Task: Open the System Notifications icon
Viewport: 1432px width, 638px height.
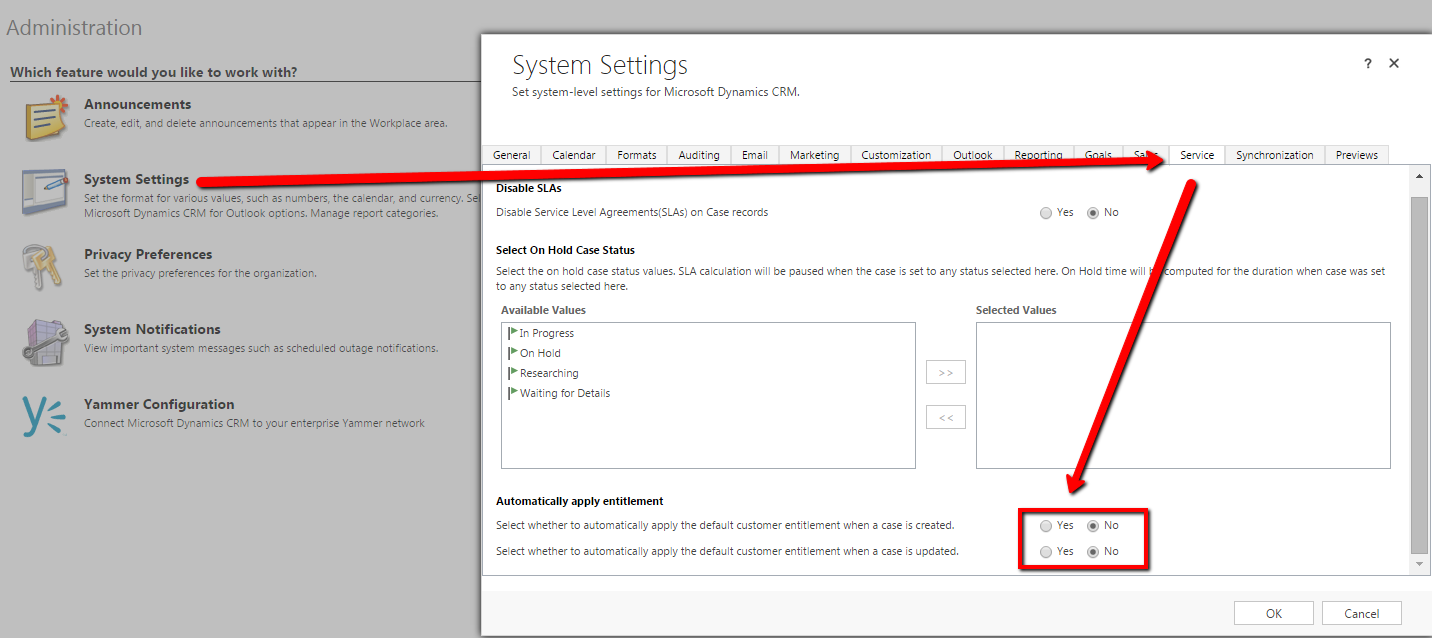Action: pyautogui.click(x=46, y=342)
